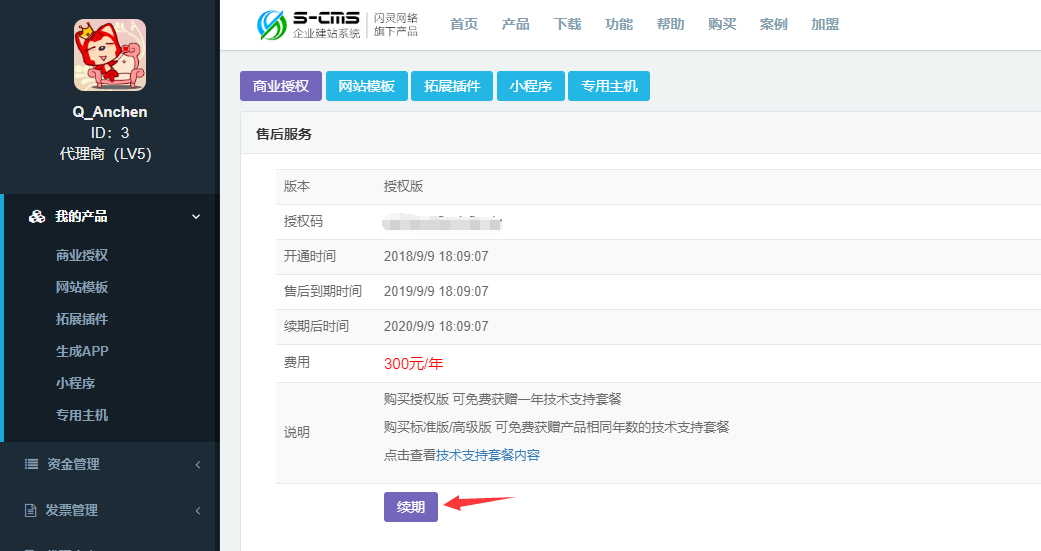Switch to the 网站模板 tab
This screenshot has height=551, width=1041.
tap(366, 86)
